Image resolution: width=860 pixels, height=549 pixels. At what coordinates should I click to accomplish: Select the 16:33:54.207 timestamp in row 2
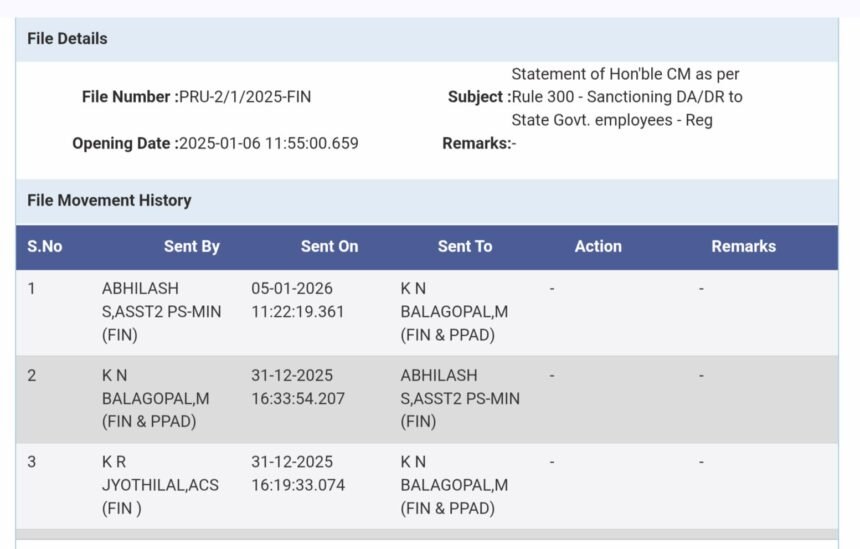click(x=297, y=398)
